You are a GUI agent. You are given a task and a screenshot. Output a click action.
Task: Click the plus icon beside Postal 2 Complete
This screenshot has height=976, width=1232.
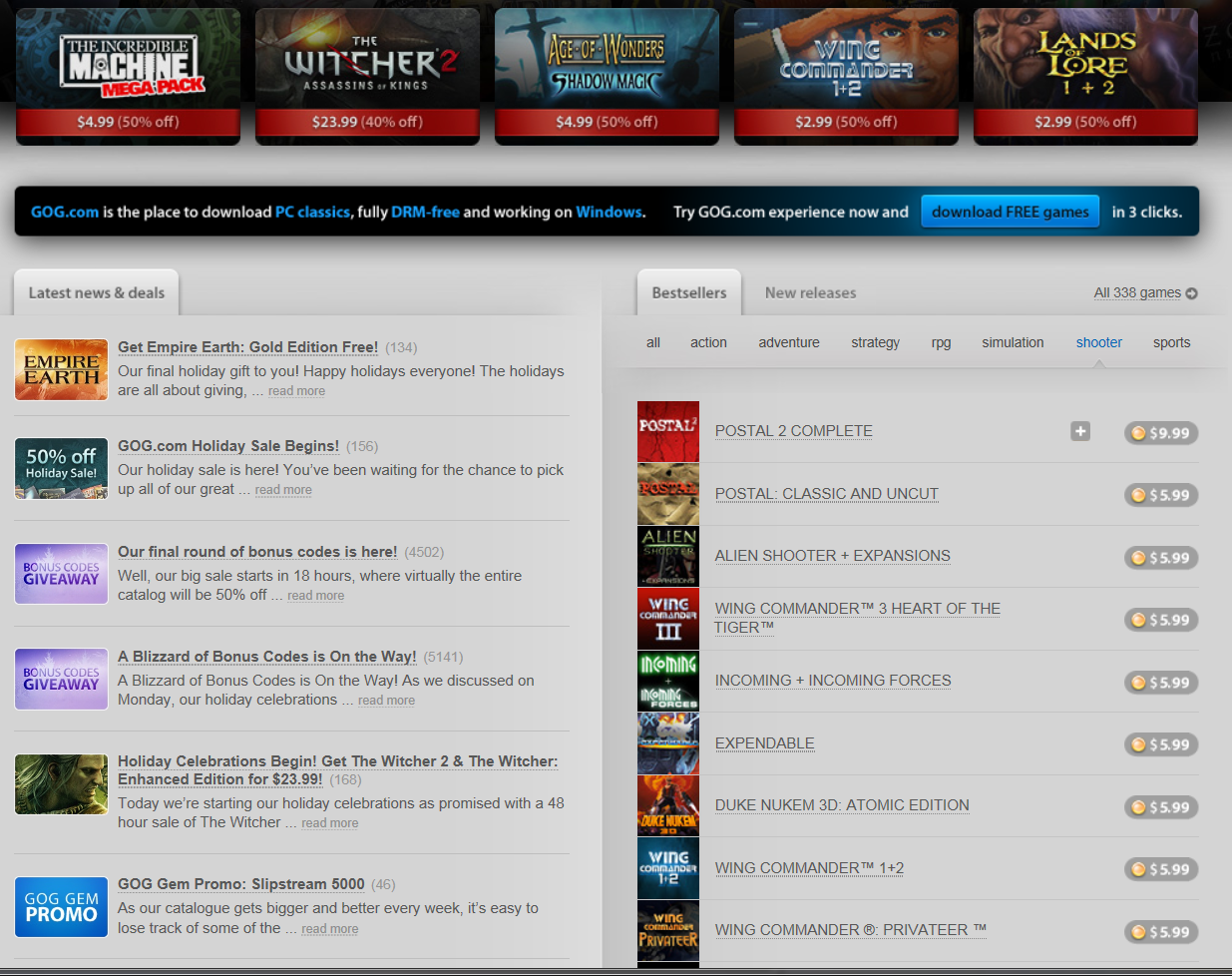1080,431
